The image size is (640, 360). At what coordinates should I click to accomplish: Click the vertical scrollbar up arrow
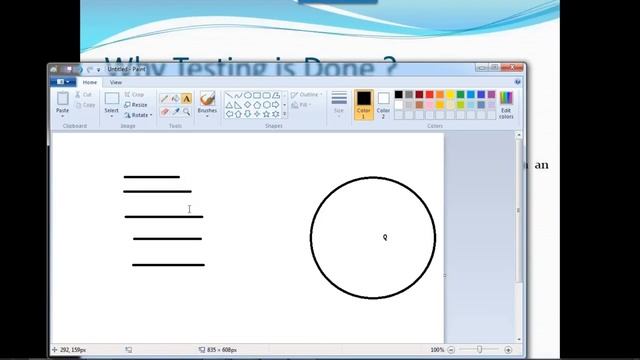519,135
